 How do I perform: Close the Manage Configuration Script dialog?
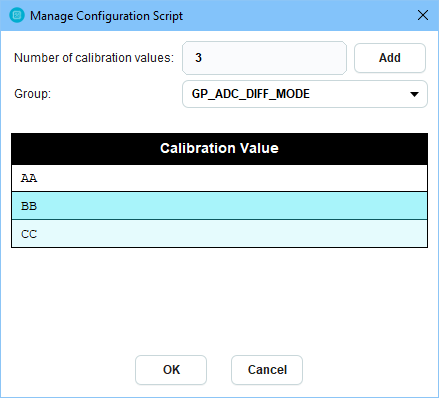pyautogui.click(x=423, y=15)
